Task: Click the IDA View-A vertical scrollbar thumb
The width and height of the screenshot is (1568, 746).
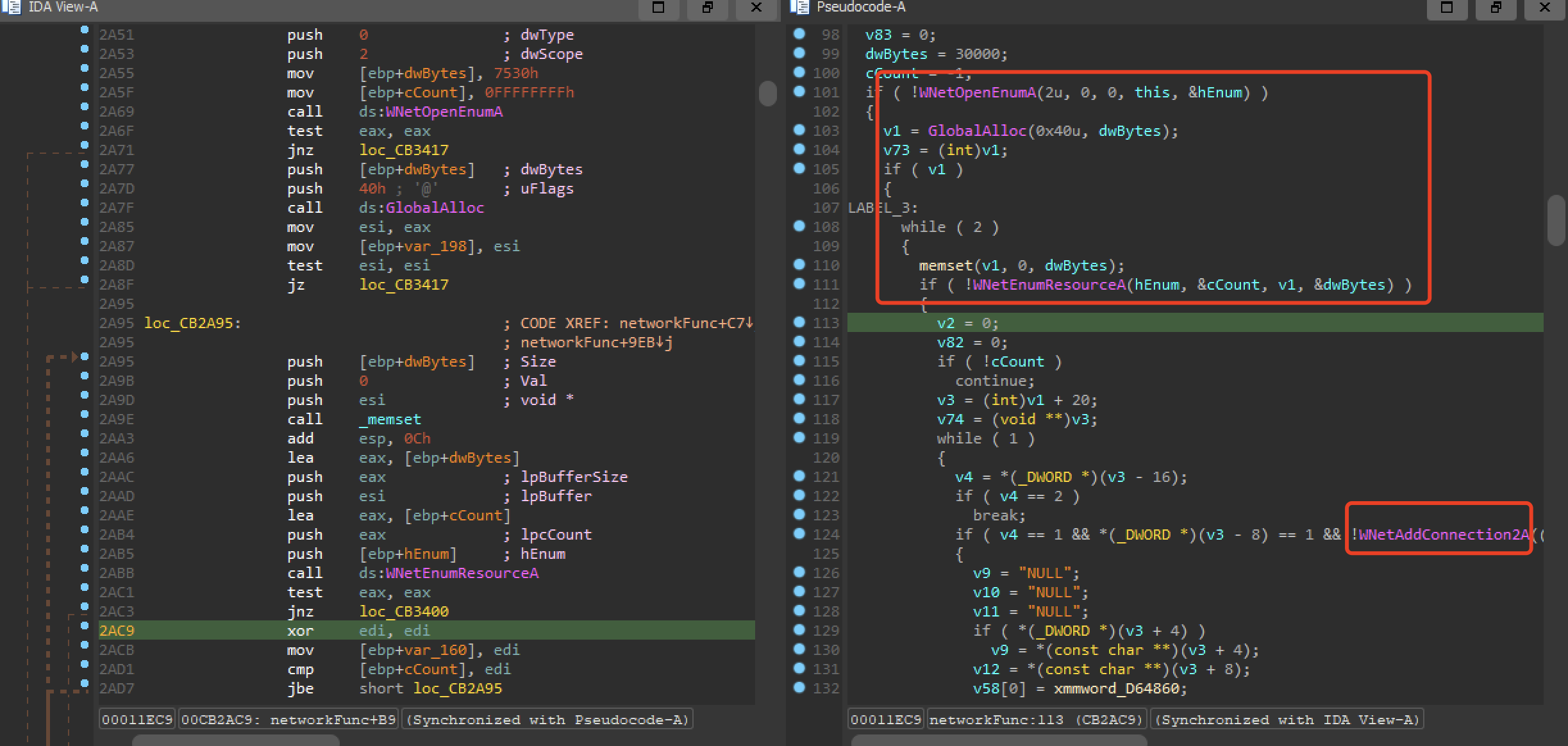Action: pos(767,94)
